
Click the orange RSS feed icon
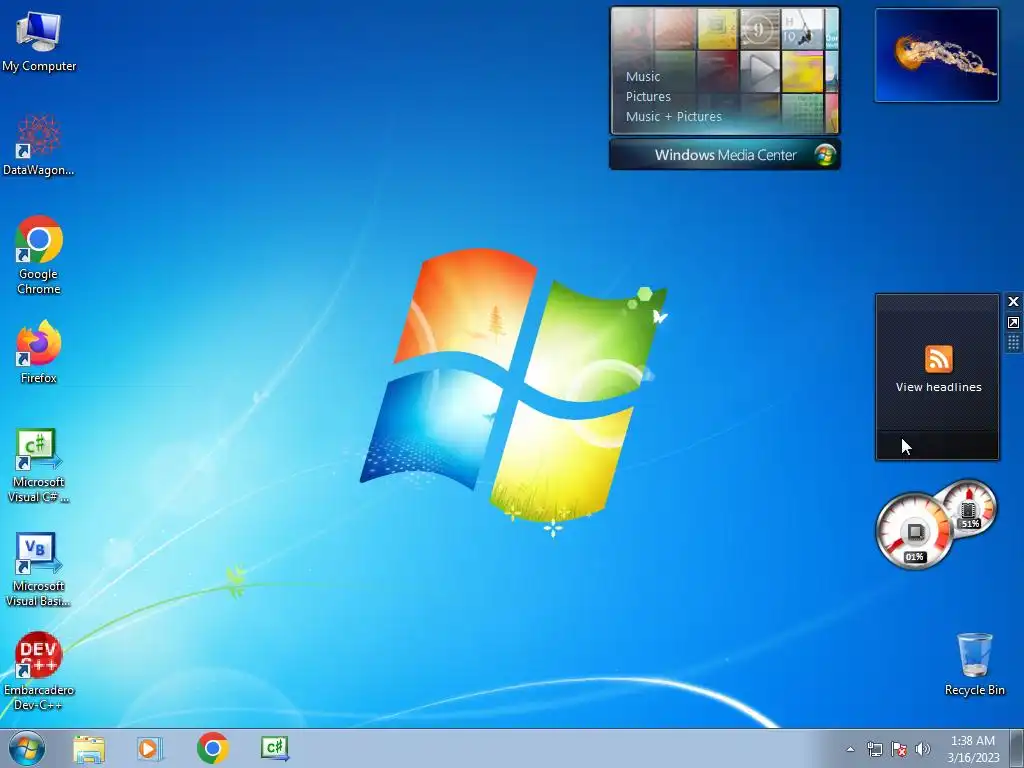(938, 359)
